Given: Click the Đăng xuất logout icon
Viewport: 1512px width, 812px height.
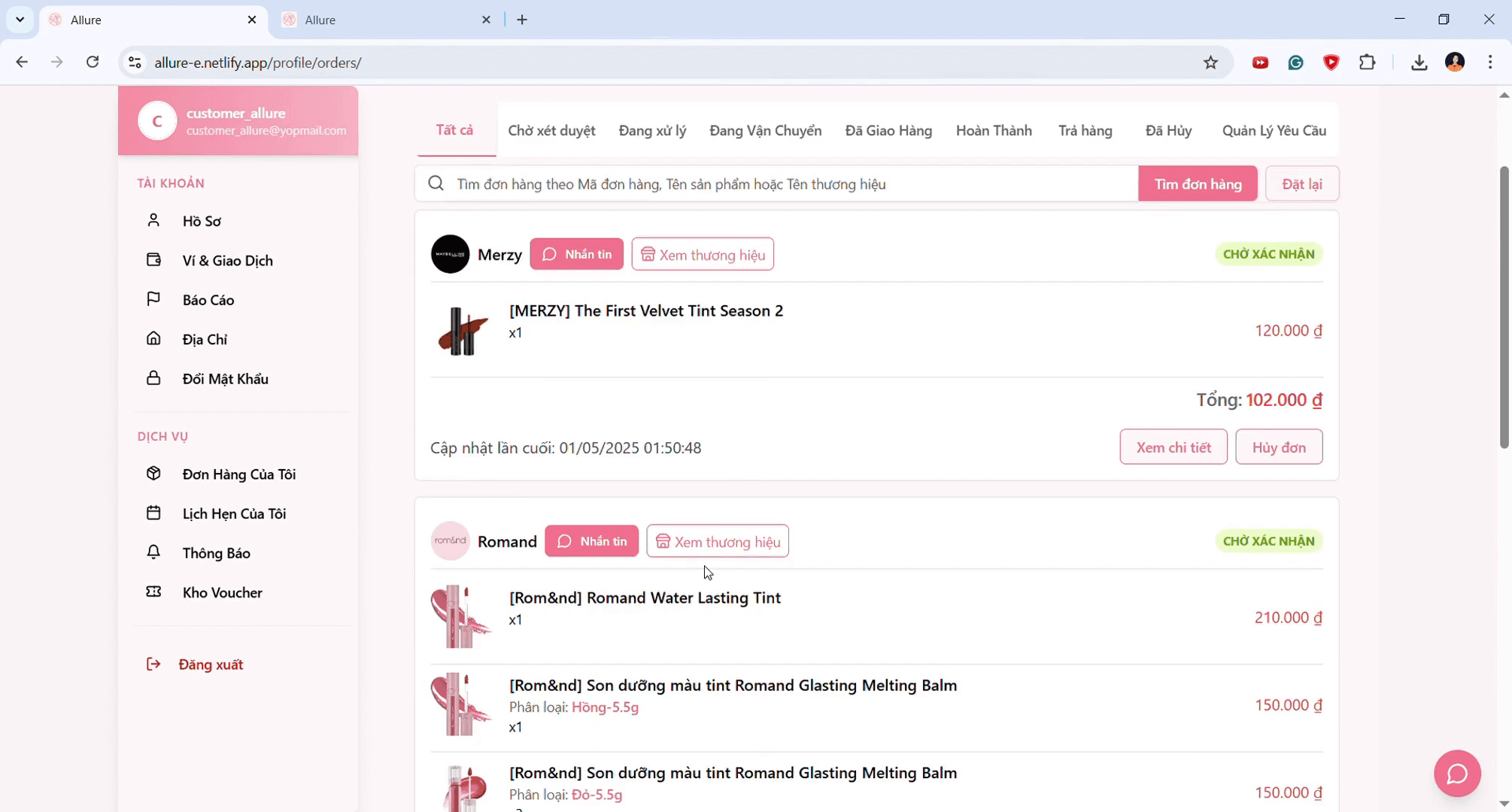Looking at the screenshot, I should click(153, 664).
